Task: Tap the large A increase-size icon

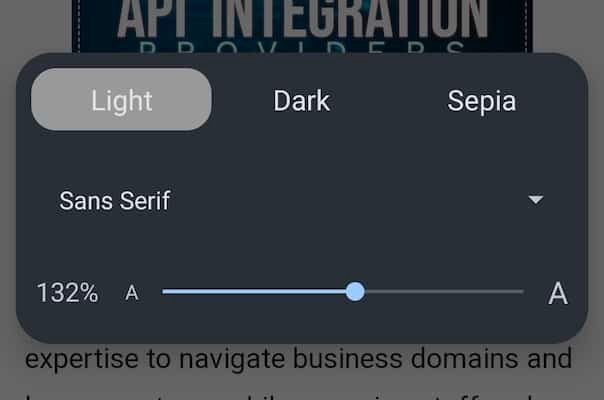Action: [558, 293]
